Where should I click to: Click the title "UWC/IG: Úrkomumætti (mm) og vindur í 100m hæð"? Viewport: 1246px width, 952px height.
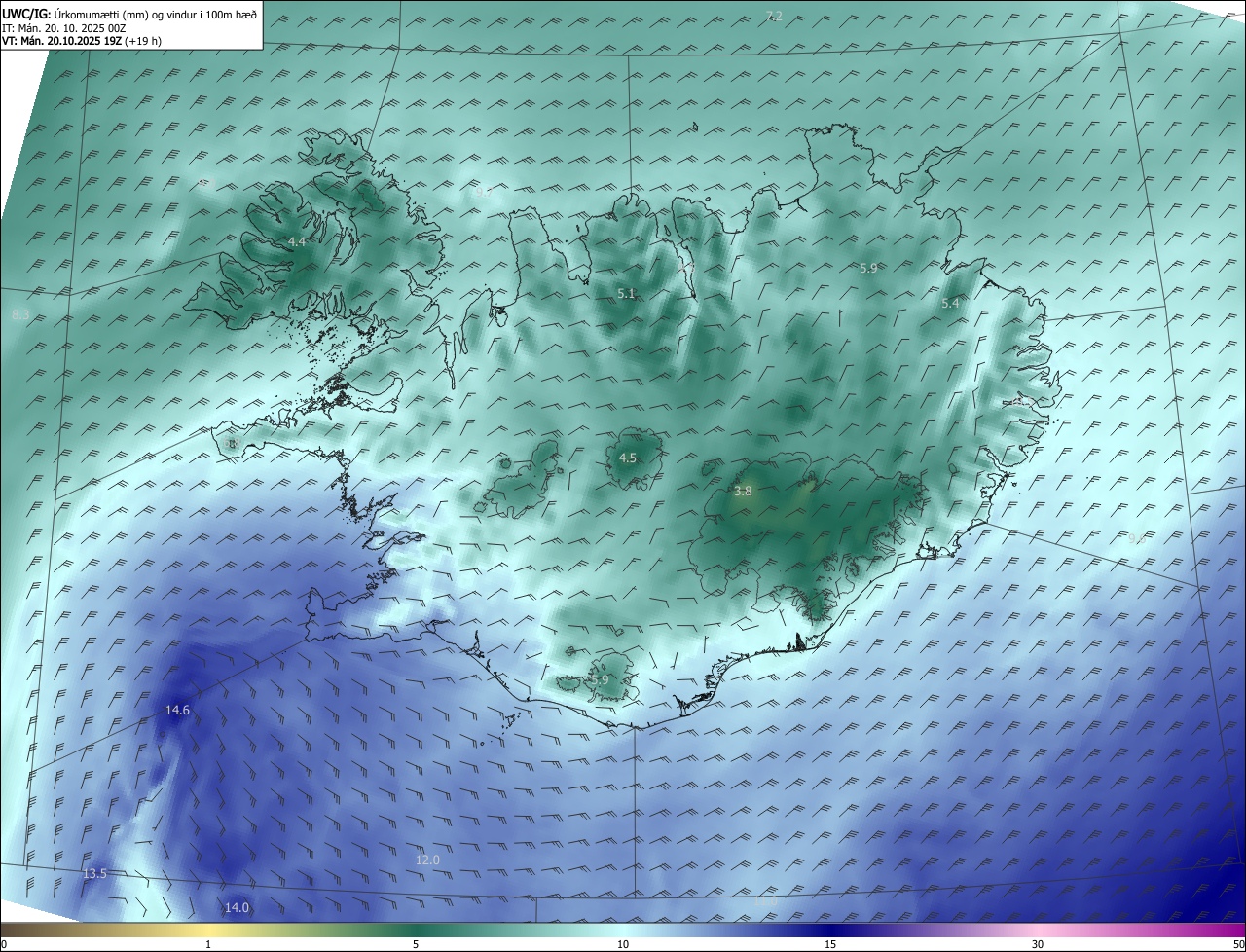pyautogui.click(x=129, y=14)
